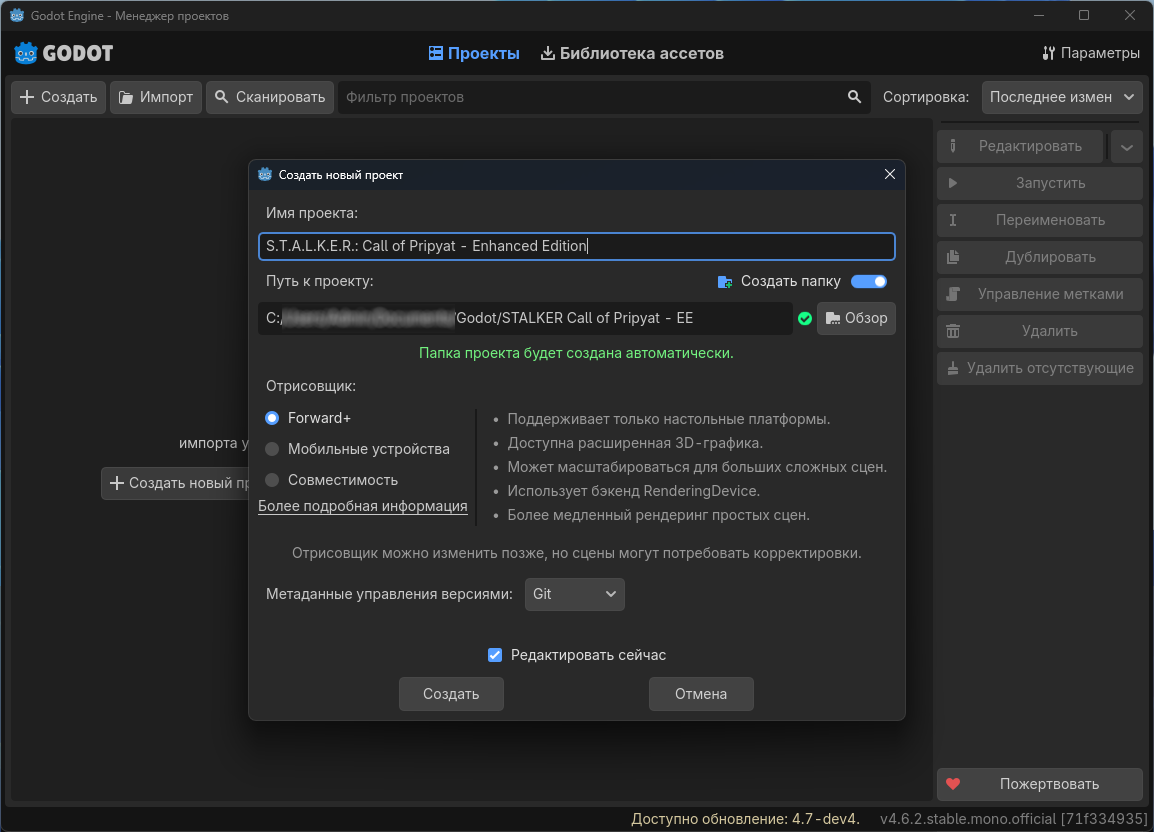The height and width of the screenshot is (832, 1154).
Task: Click the Обзор browse button
Action: click(x=857, y=318)
